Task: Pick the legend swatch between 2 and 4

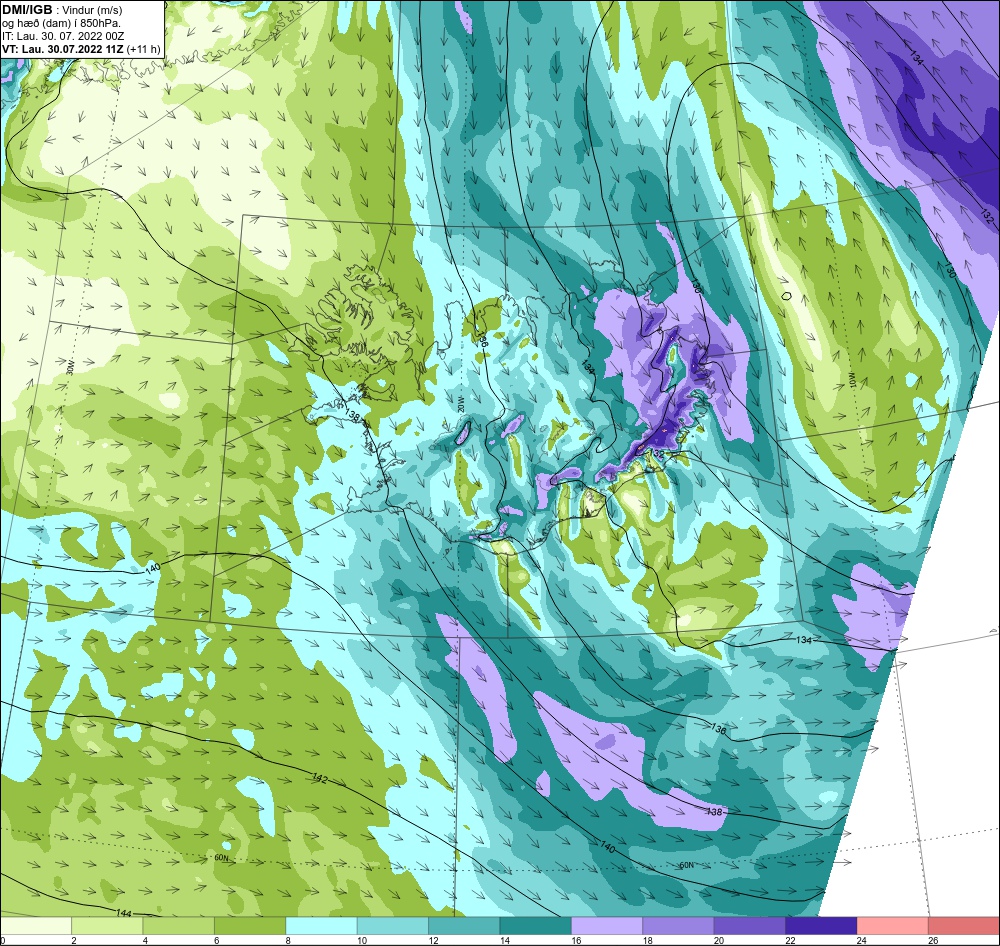Action: click(x=107, y=925)
